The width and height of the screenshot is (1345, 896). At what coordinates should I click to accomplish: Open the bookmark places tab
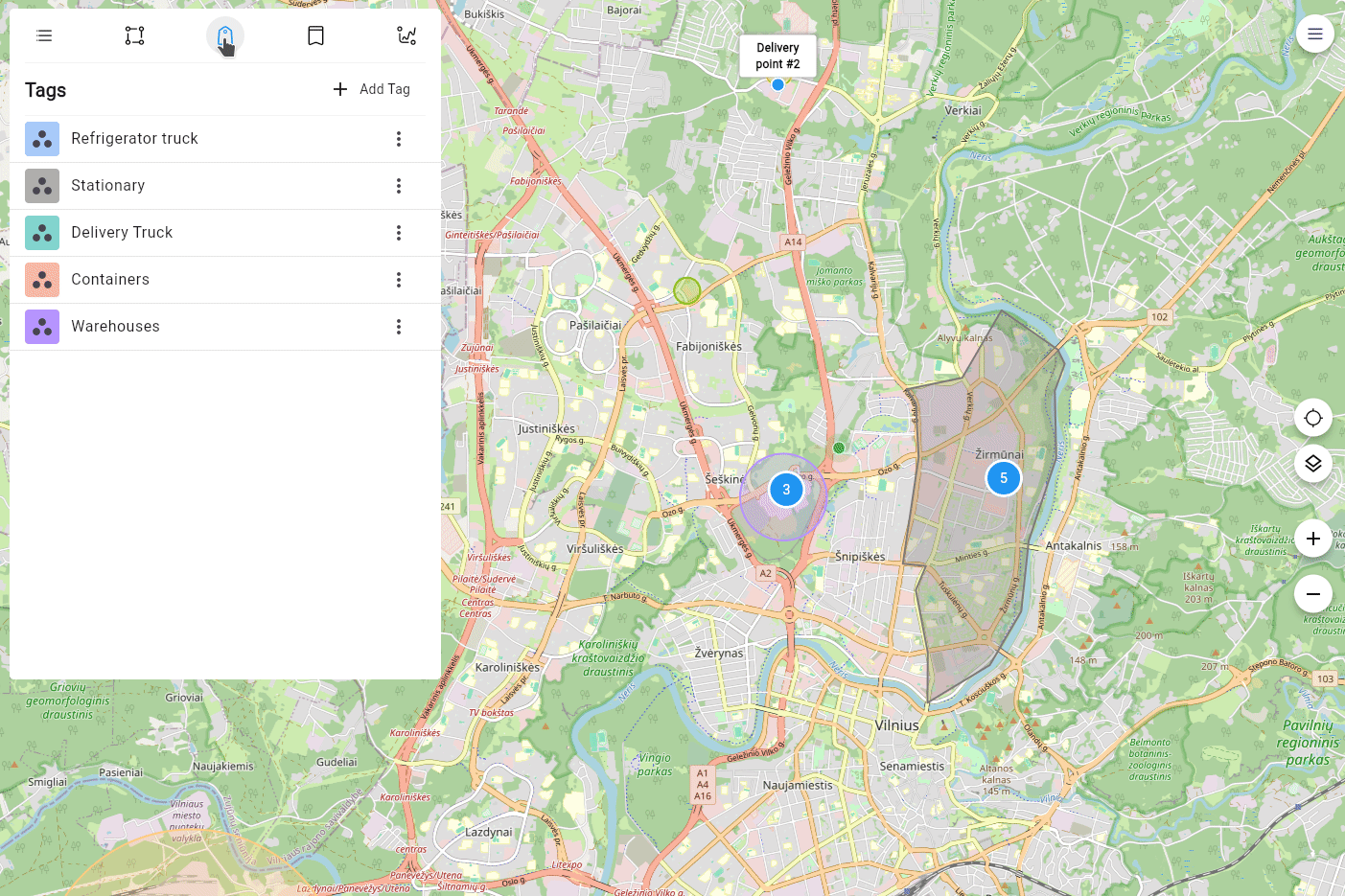coord(315,35)
